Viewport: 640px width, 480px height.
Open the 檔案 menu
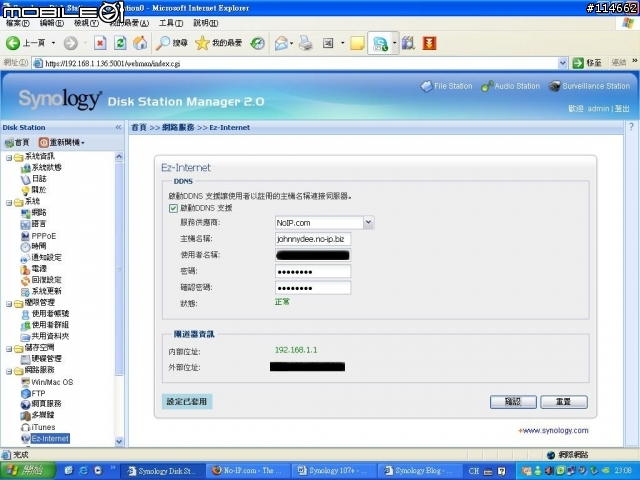[18, 23]
